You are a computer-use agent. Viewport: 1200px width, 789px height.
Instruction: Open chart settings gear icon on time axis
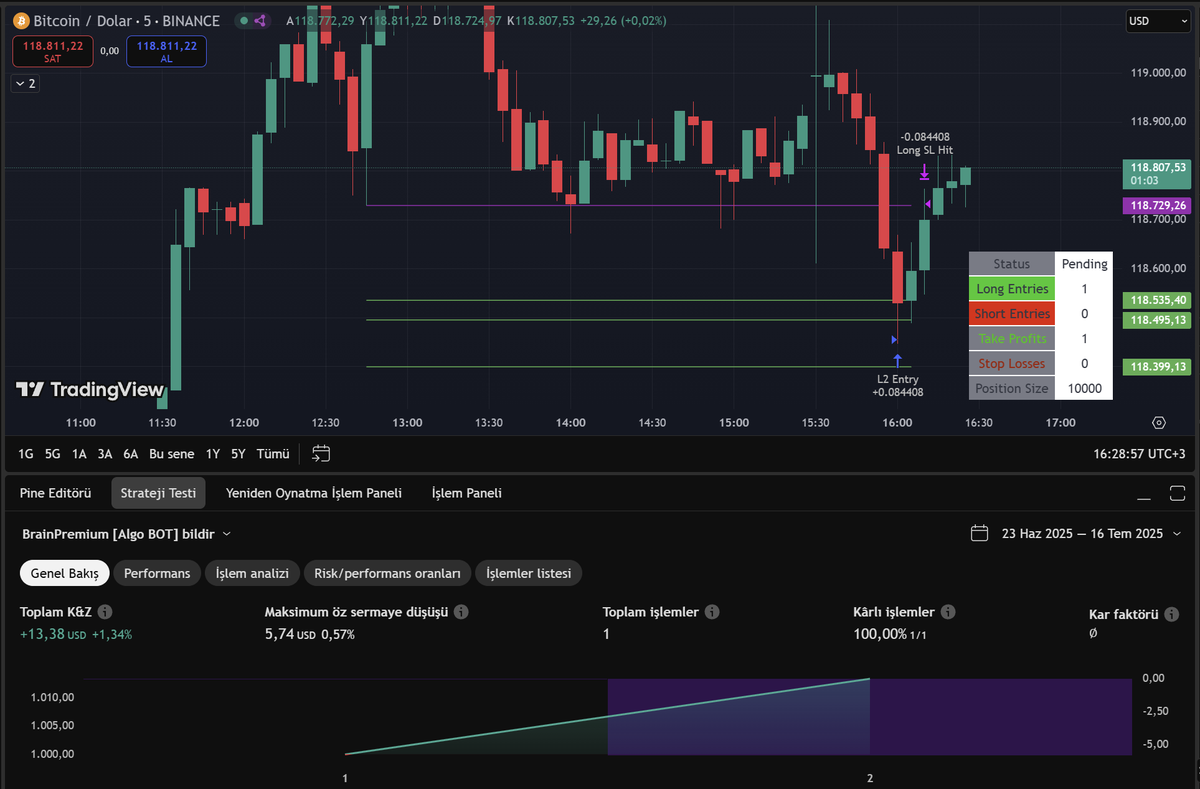coord(1159,423)
